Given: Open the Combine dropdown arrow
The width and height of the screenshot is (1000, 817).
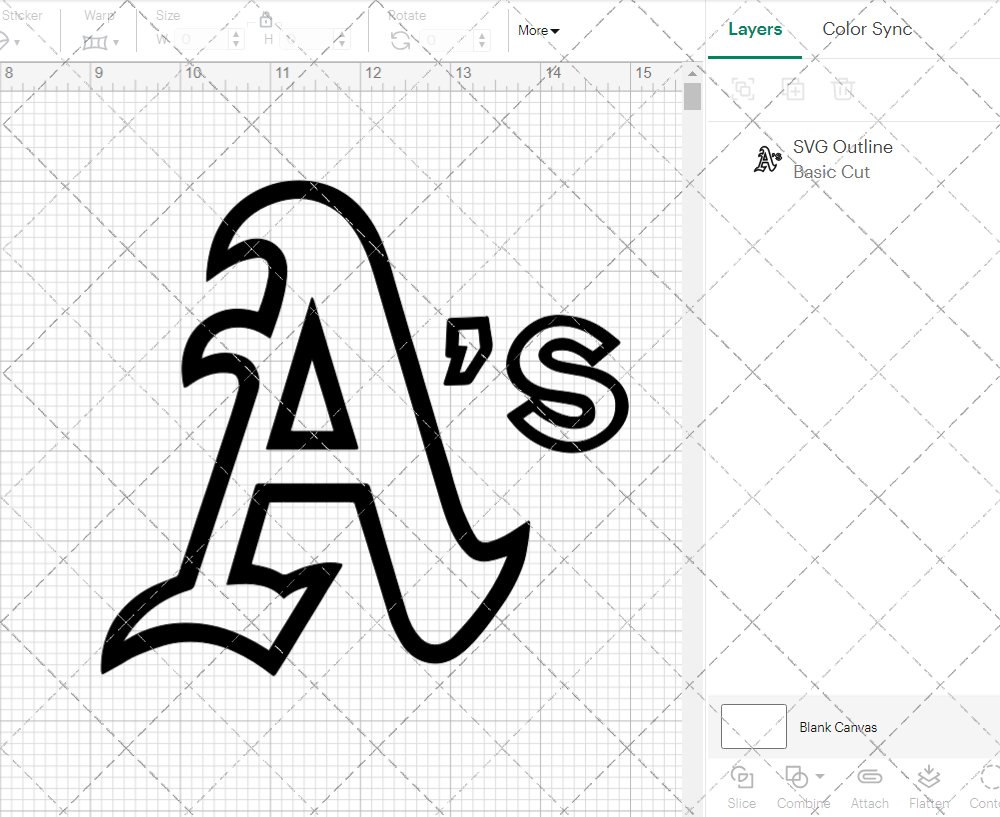Looking at the screenshot, I should coord(820,777).
